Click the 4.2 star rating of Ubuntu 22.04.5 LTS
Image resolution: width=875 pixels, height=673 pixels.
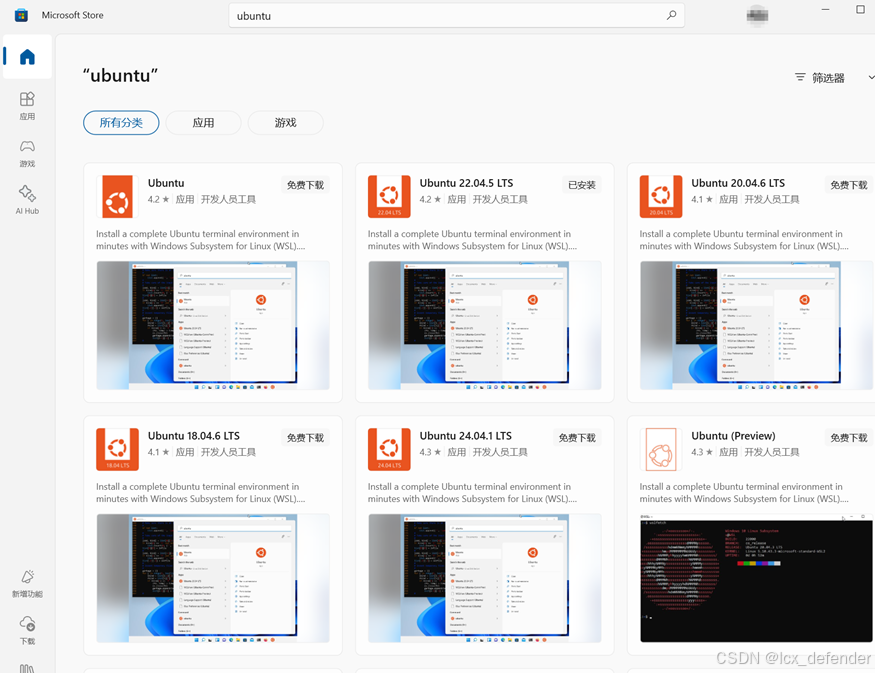(430, 199)
